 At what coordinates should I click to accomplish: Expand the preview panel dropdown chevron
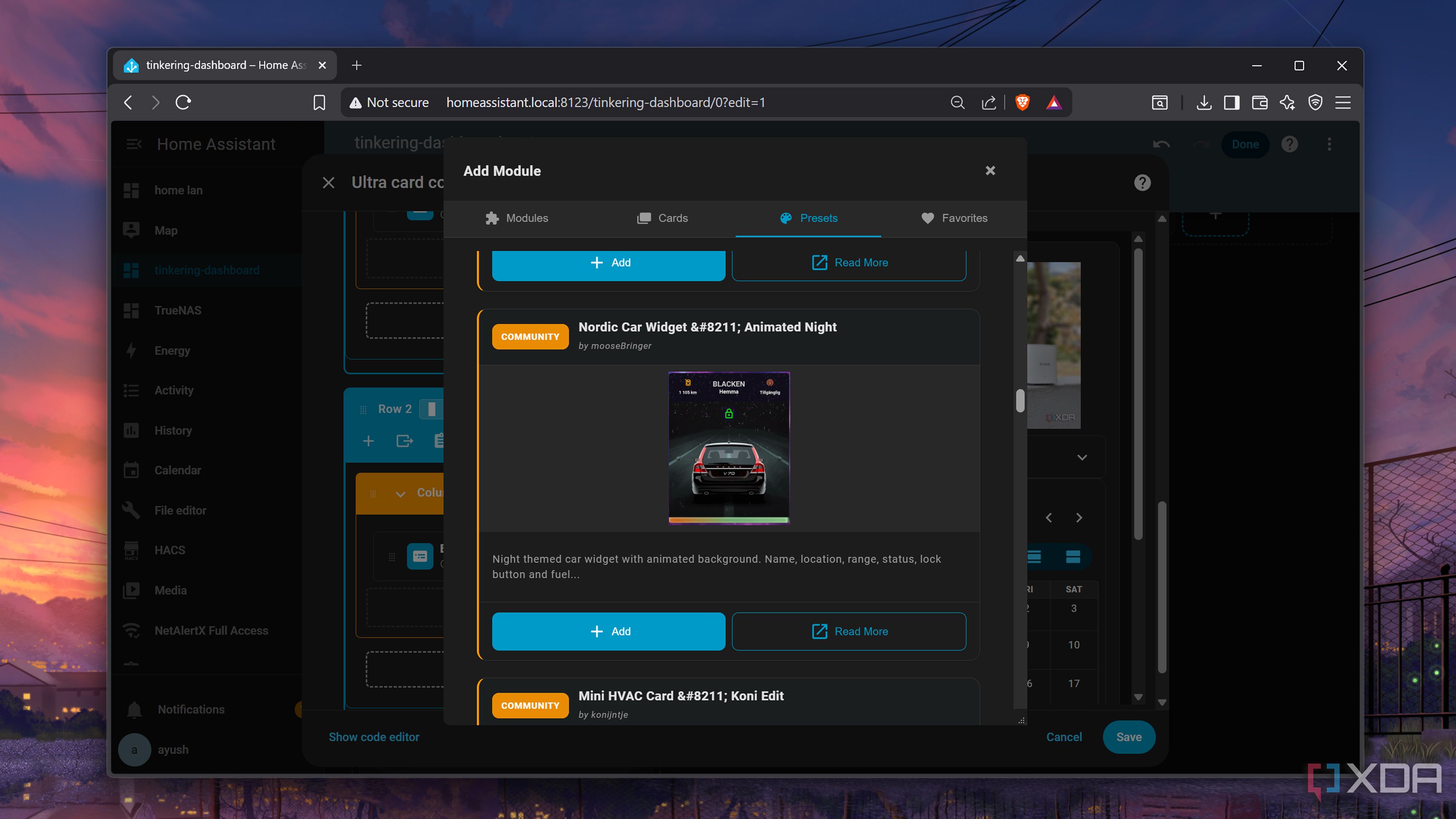pyautogui.click(x=1082, y=457)
